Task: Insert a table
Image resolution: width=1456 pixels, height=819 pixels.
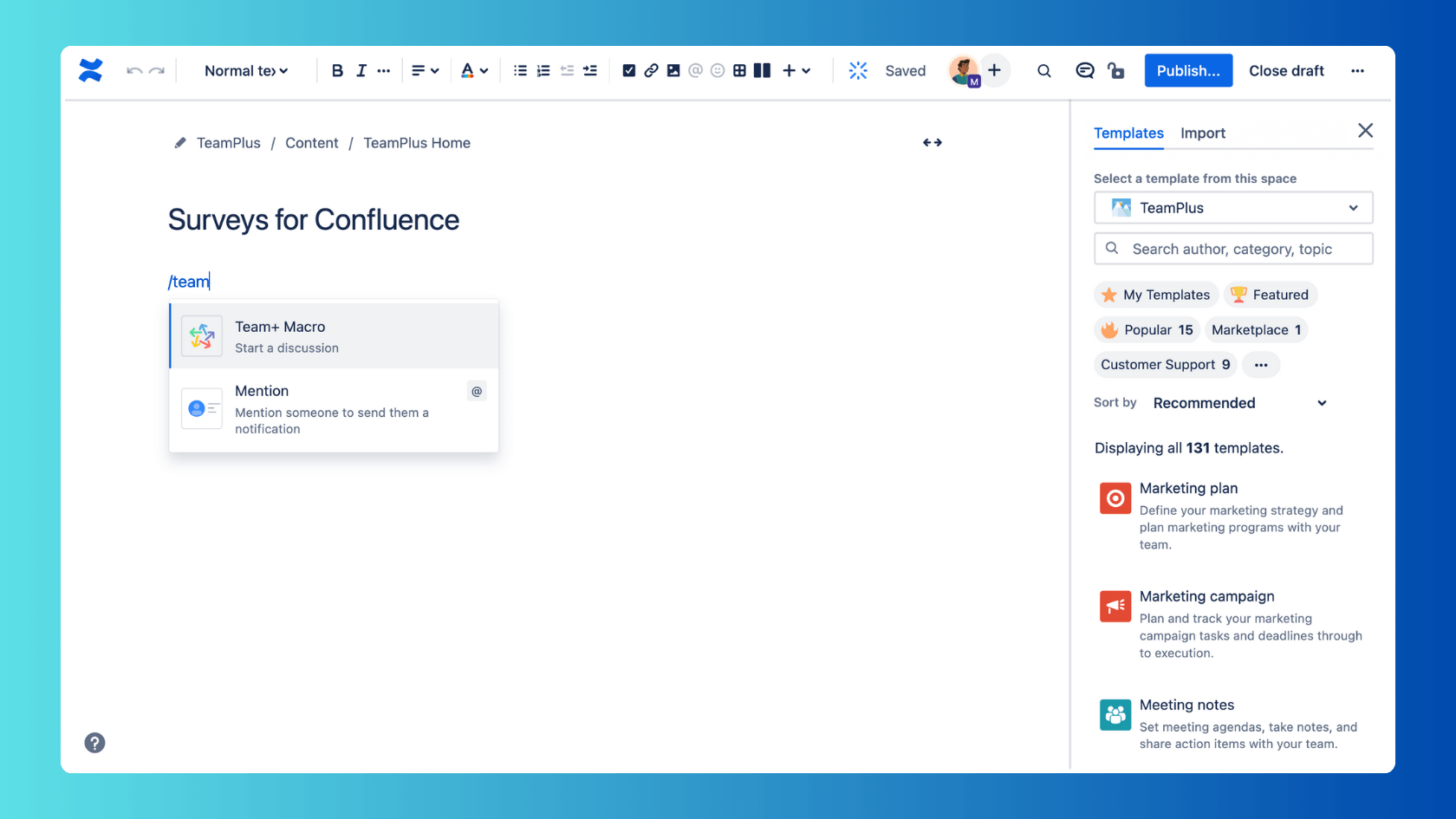Action: (x=739, y=70)
